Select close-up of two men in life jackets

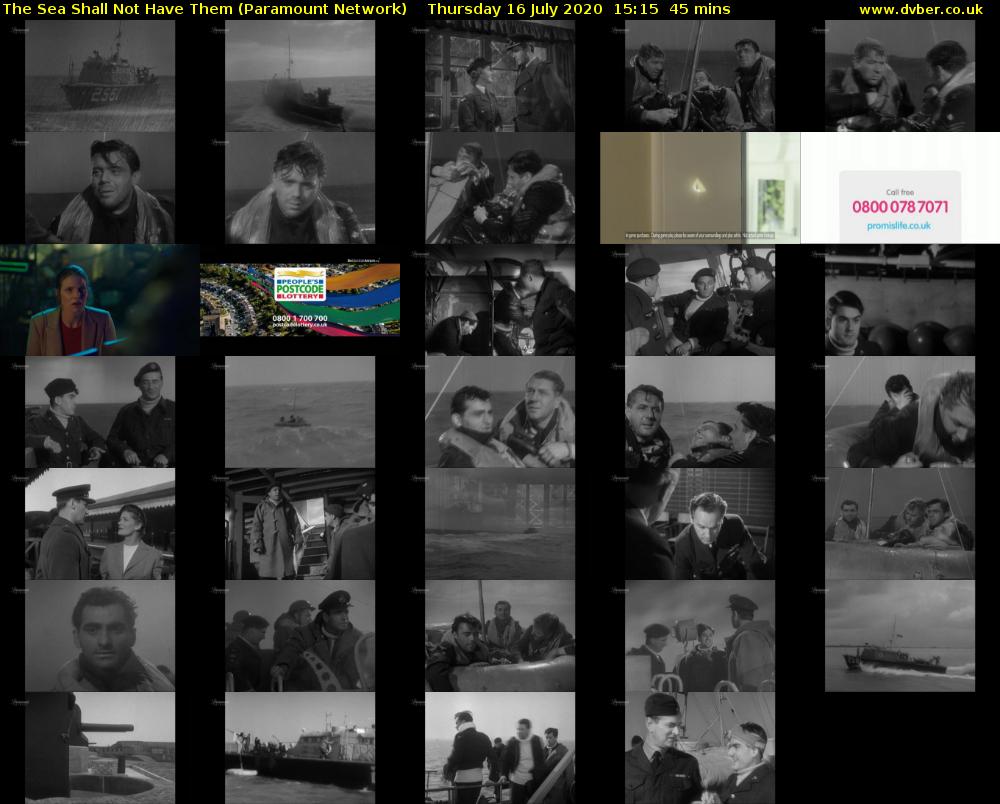[500, 412]
